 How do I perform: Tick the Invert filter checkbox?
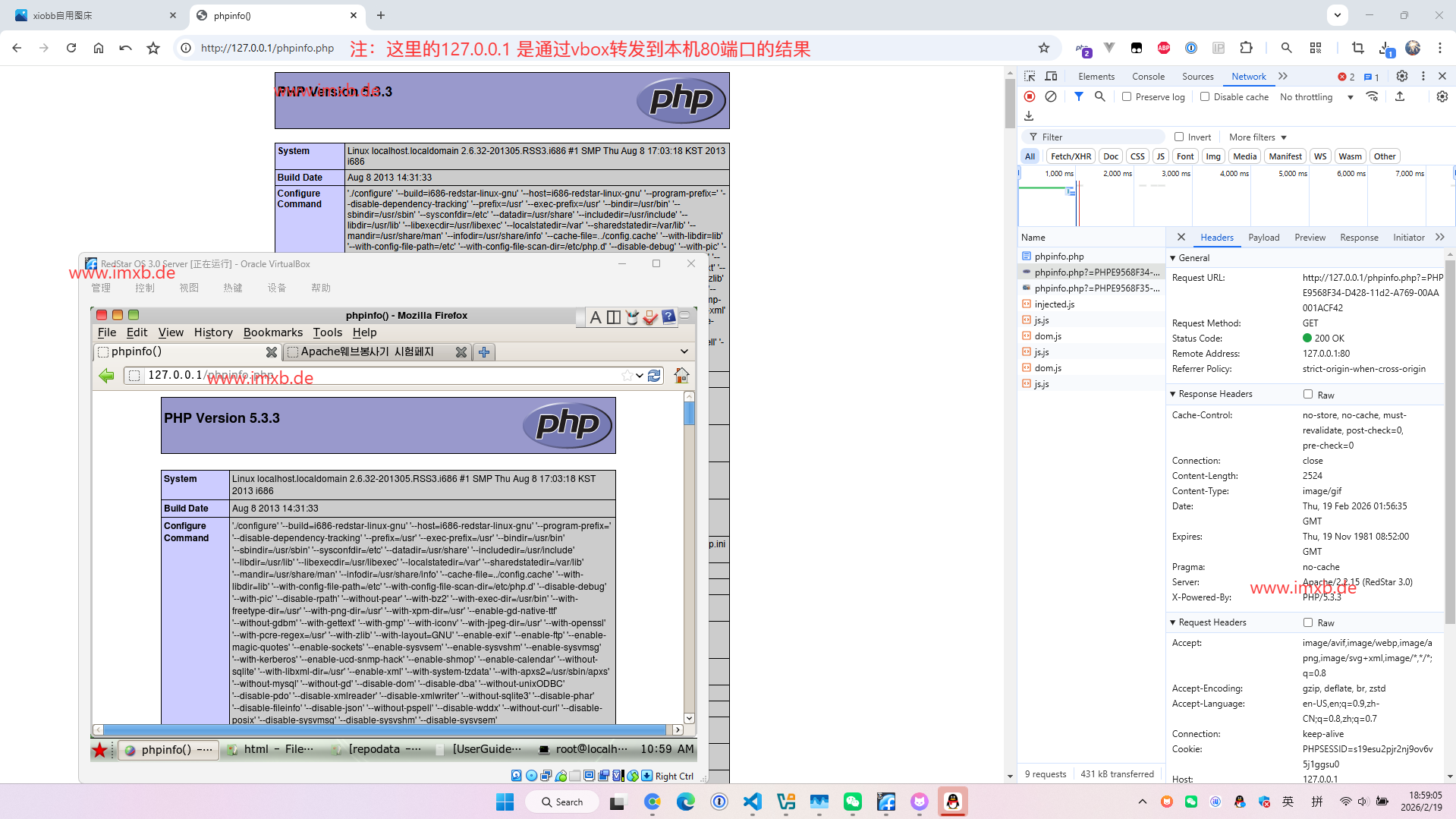click(1179, 137)
